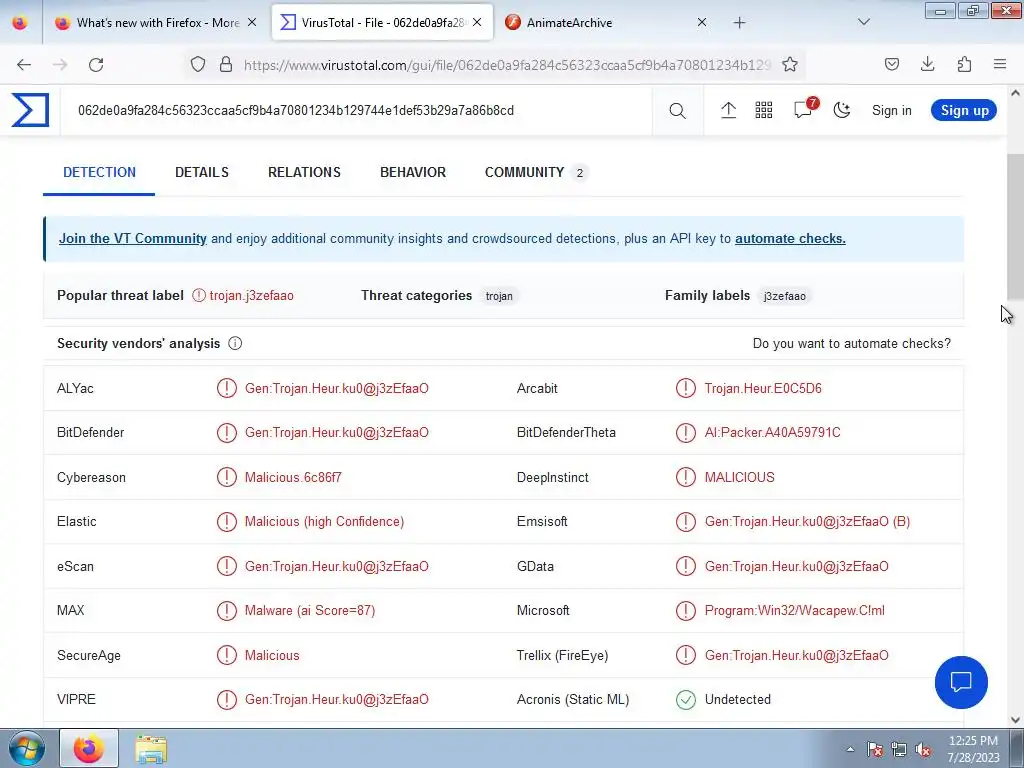Viewport: 1024px width, 768px height.
Task: Click the Firefox address bar URL
Action: 507,65
